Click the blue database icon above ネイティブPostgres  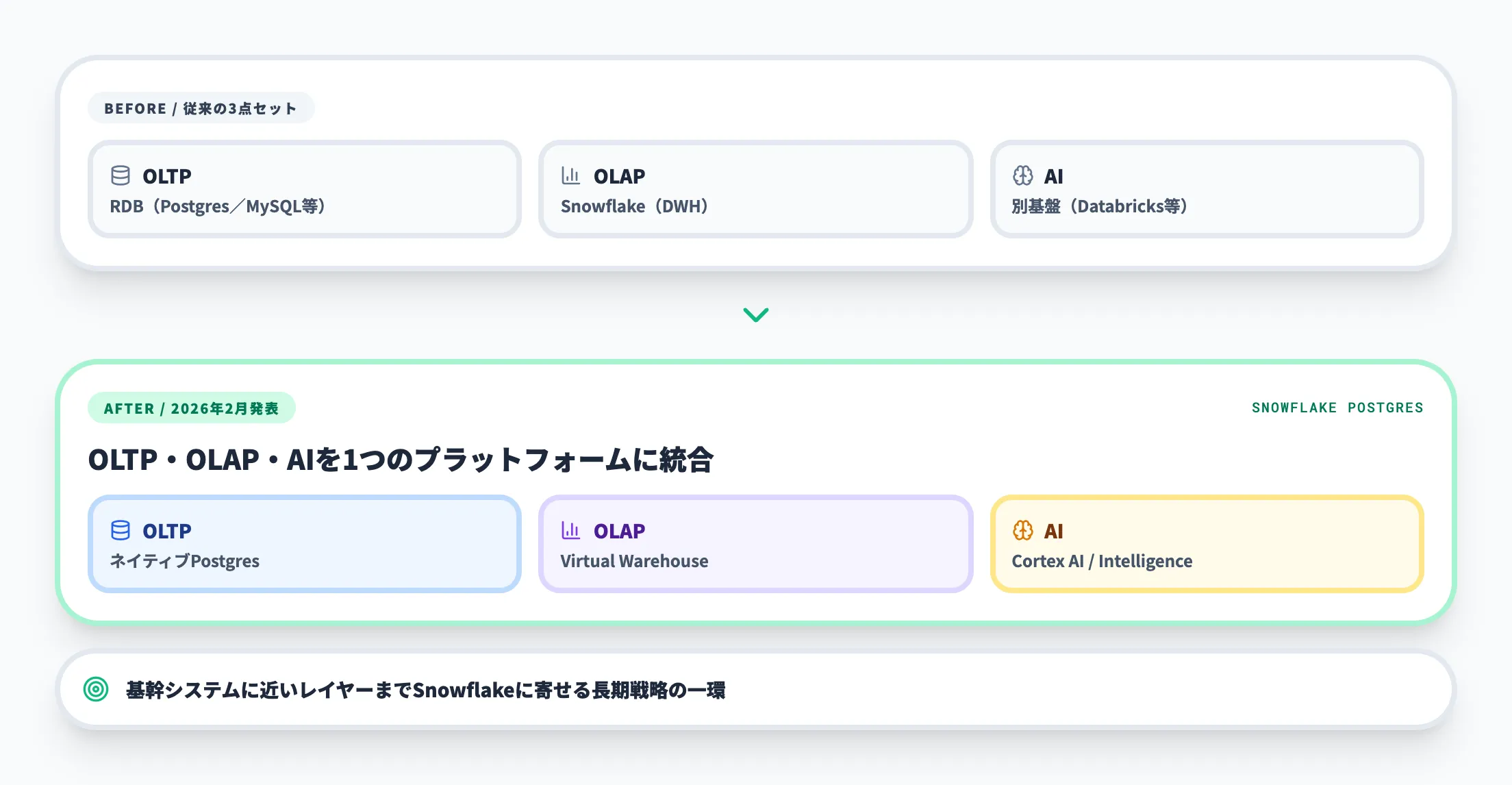[x=121, y=530]
